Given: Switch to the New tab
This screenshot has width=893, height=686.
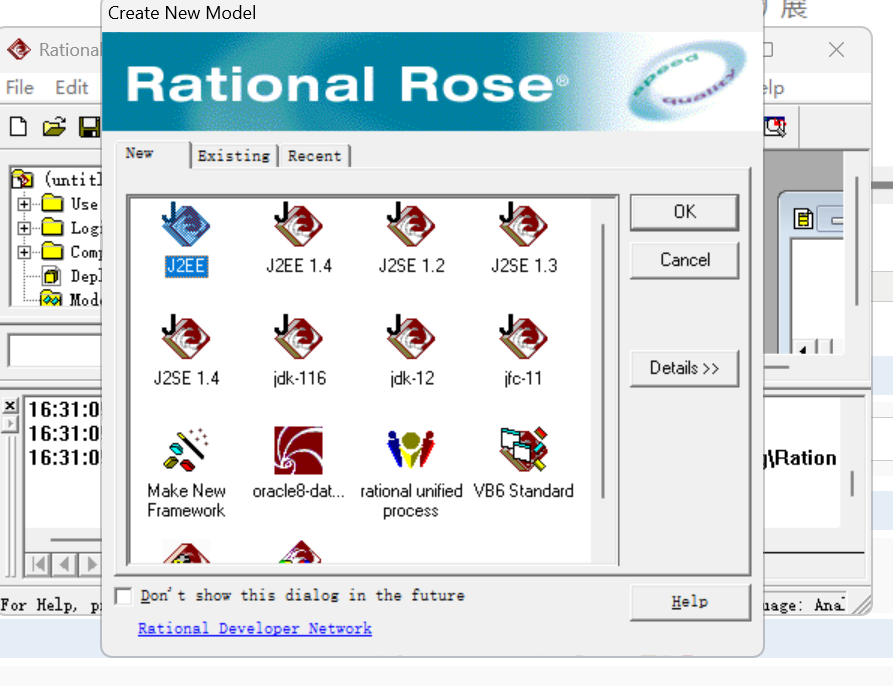Looking at the screenshot, I should pyautogui.click(x=153, y=154).
